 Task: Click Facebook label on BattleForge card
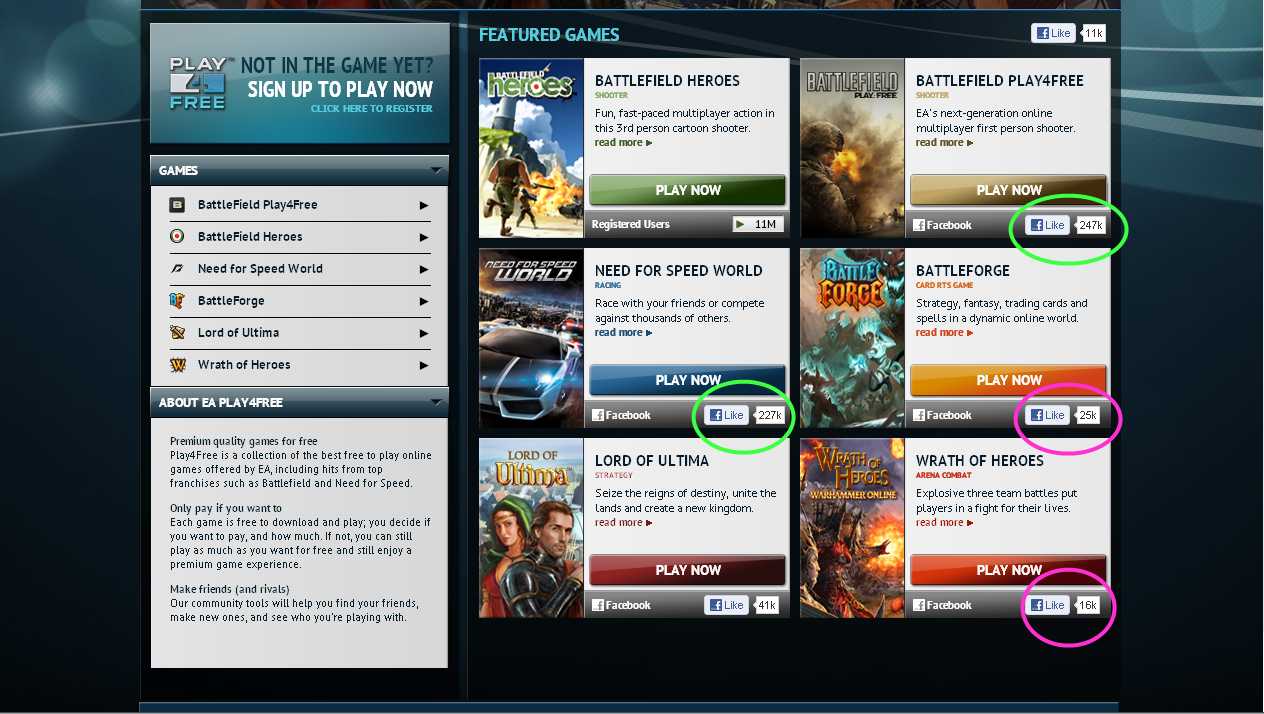(942, 415)
